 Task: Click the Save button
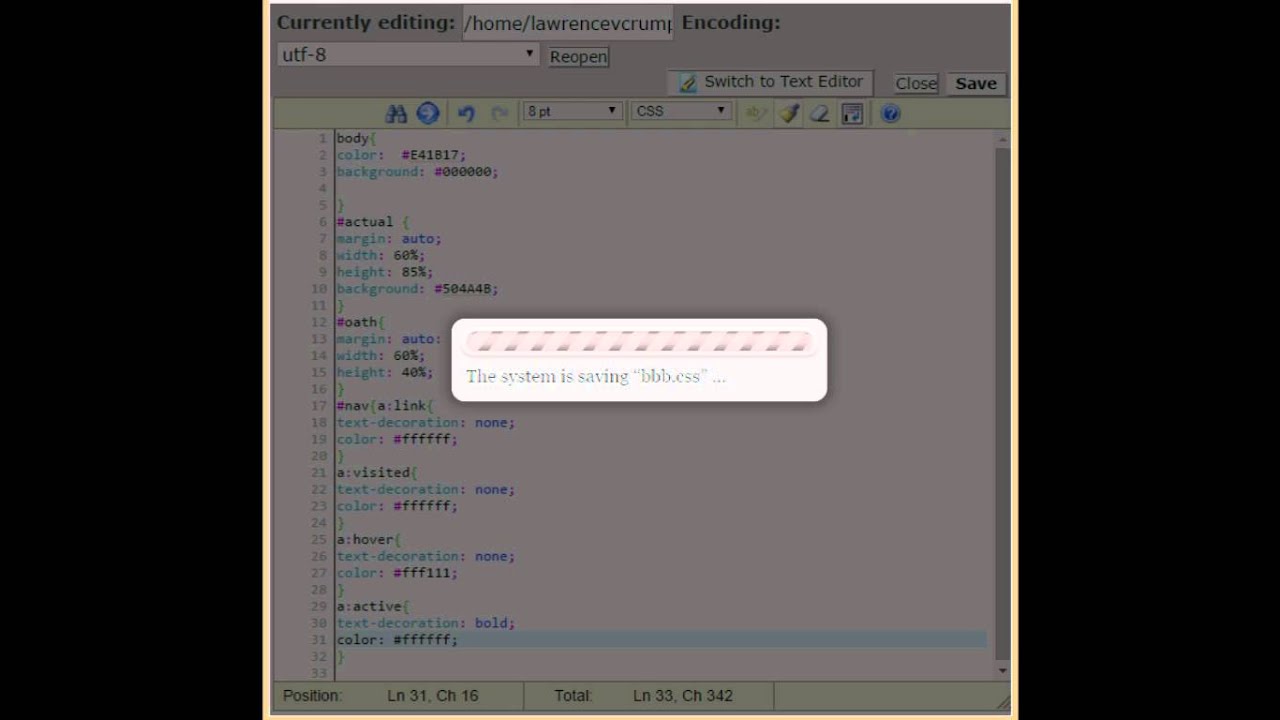tap(976, 84)
